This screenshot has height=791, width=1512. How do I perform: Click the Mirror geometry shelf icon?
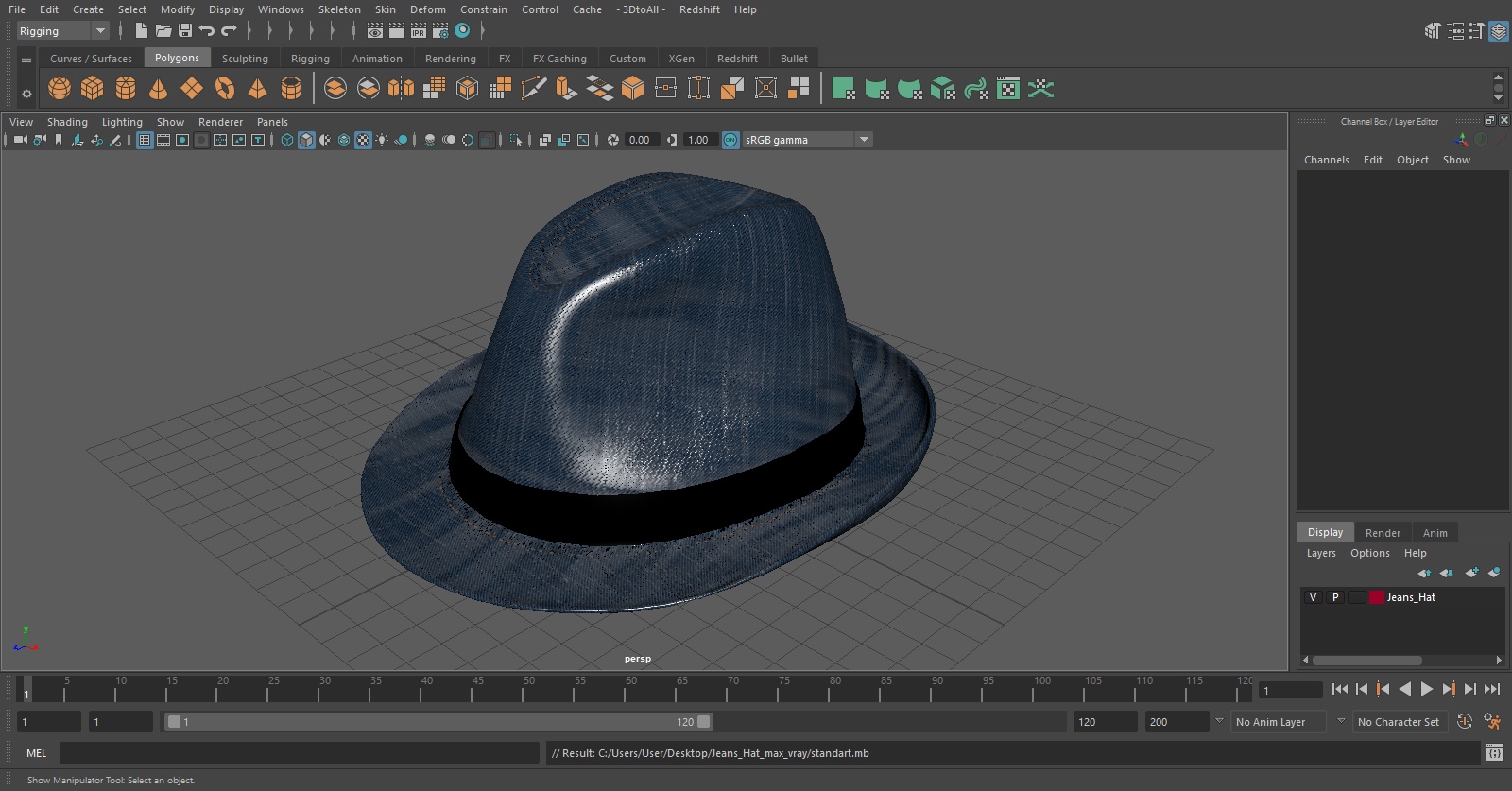[x=401, y=89]
